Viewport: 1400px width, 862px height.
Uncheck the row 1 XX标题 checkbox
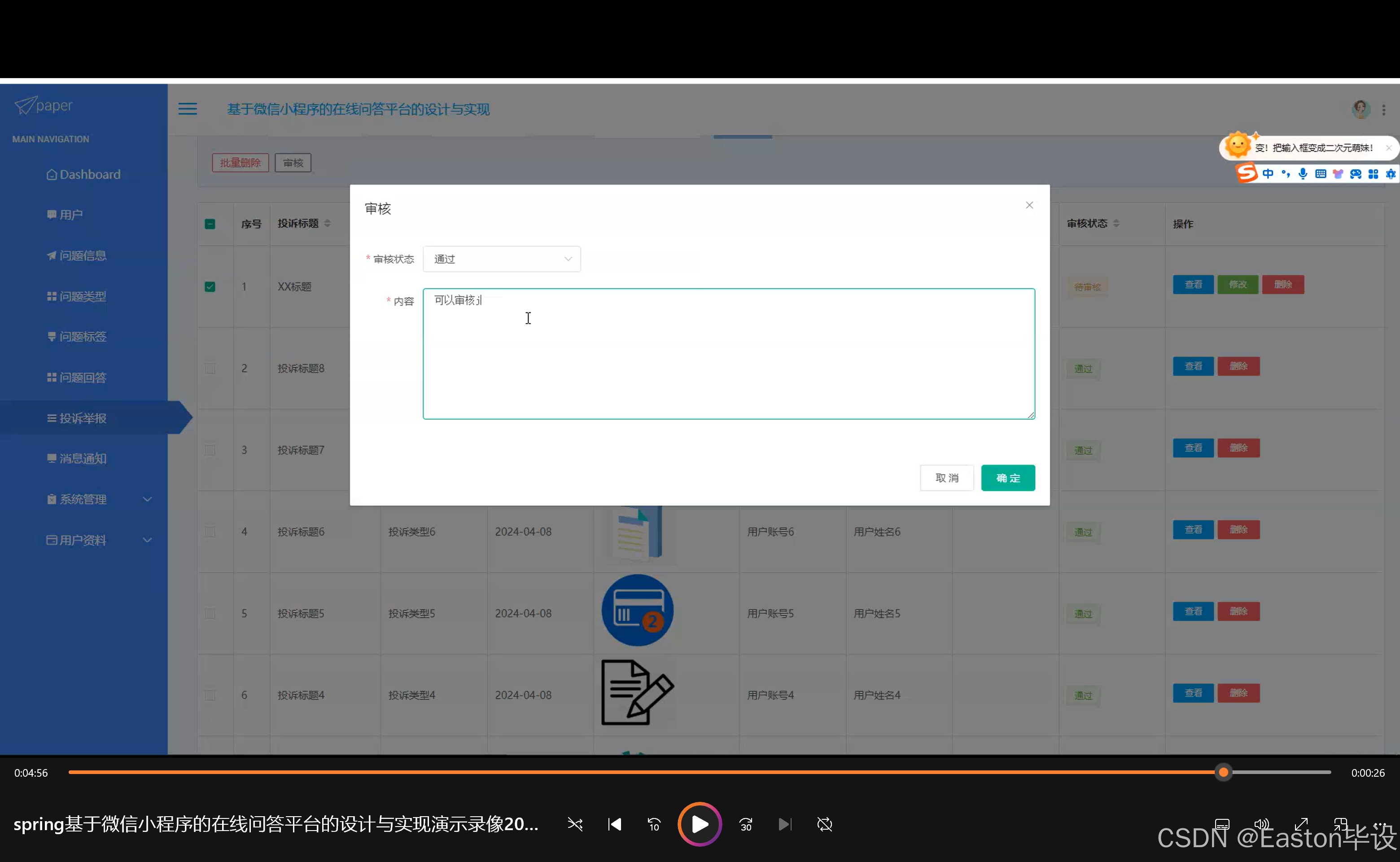(x=210, y=287)
